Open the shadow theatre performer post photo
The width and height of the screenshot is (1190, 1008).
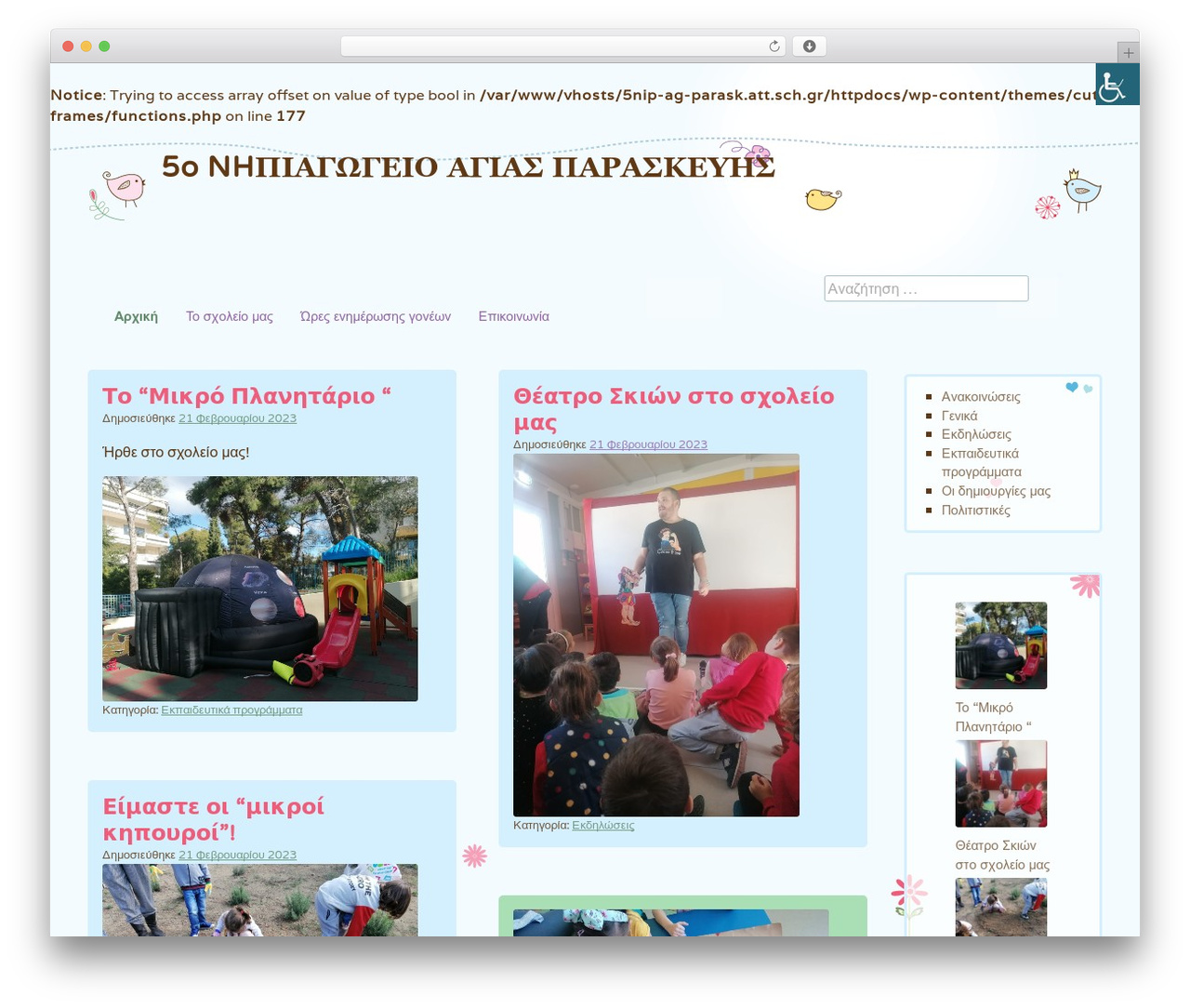(x=656, y=635)
